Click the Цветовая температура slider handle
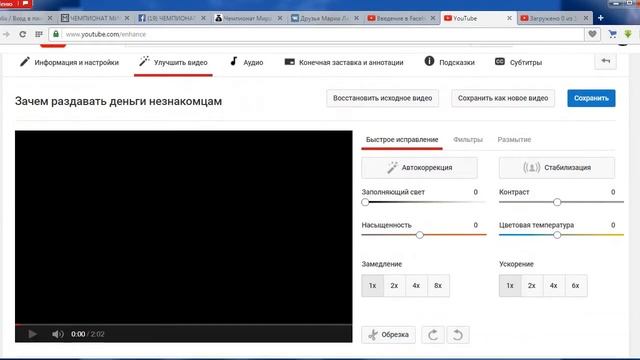 coord(557,235)
